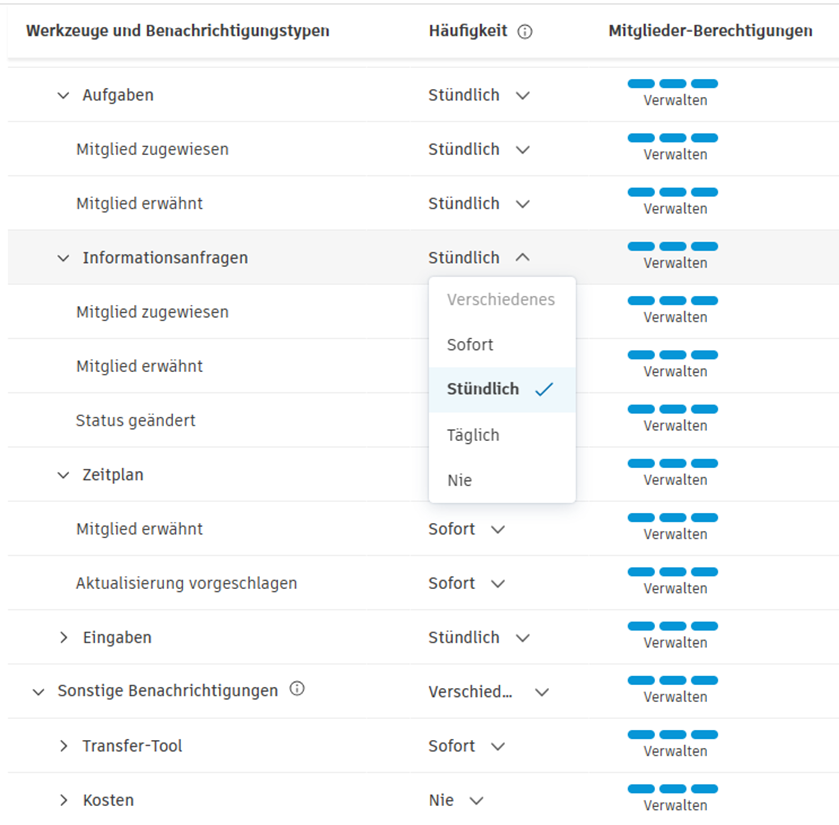Screen dimensions: 839x825
Task: Select Nie in the open dropdown menu
Action: point(459,480)
